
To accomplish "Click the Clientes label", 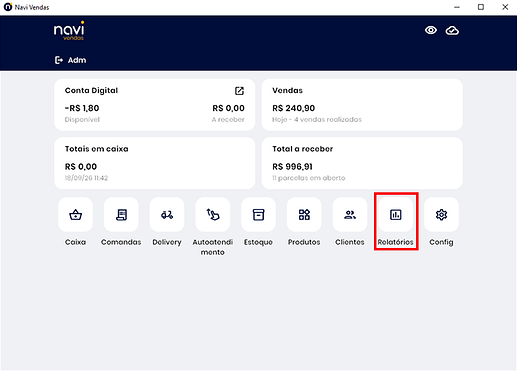I will [x=350, y=242].
